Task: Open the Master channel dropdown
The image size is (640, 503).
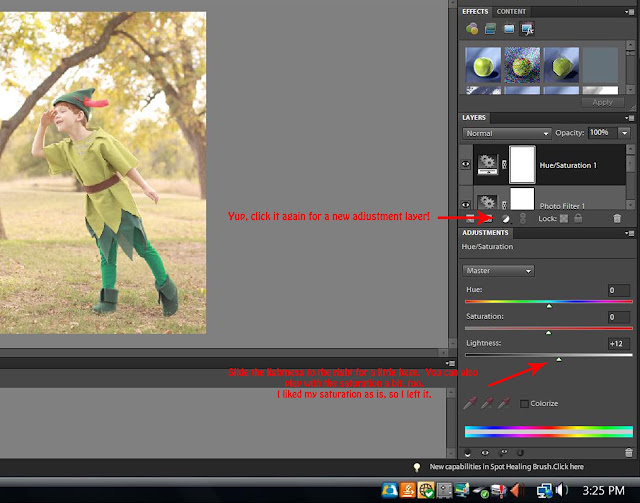Action: (498, 271)
